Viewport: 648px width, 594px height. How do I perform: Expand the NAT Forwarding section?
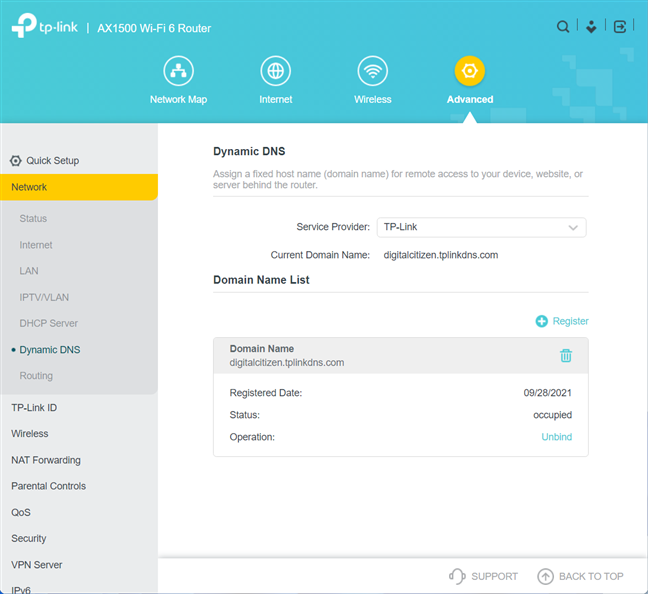46,460
